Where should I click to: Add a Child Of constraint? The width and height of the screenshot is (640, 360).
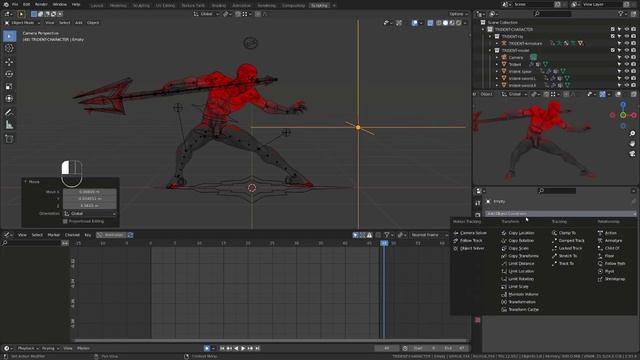pos(609,248)
